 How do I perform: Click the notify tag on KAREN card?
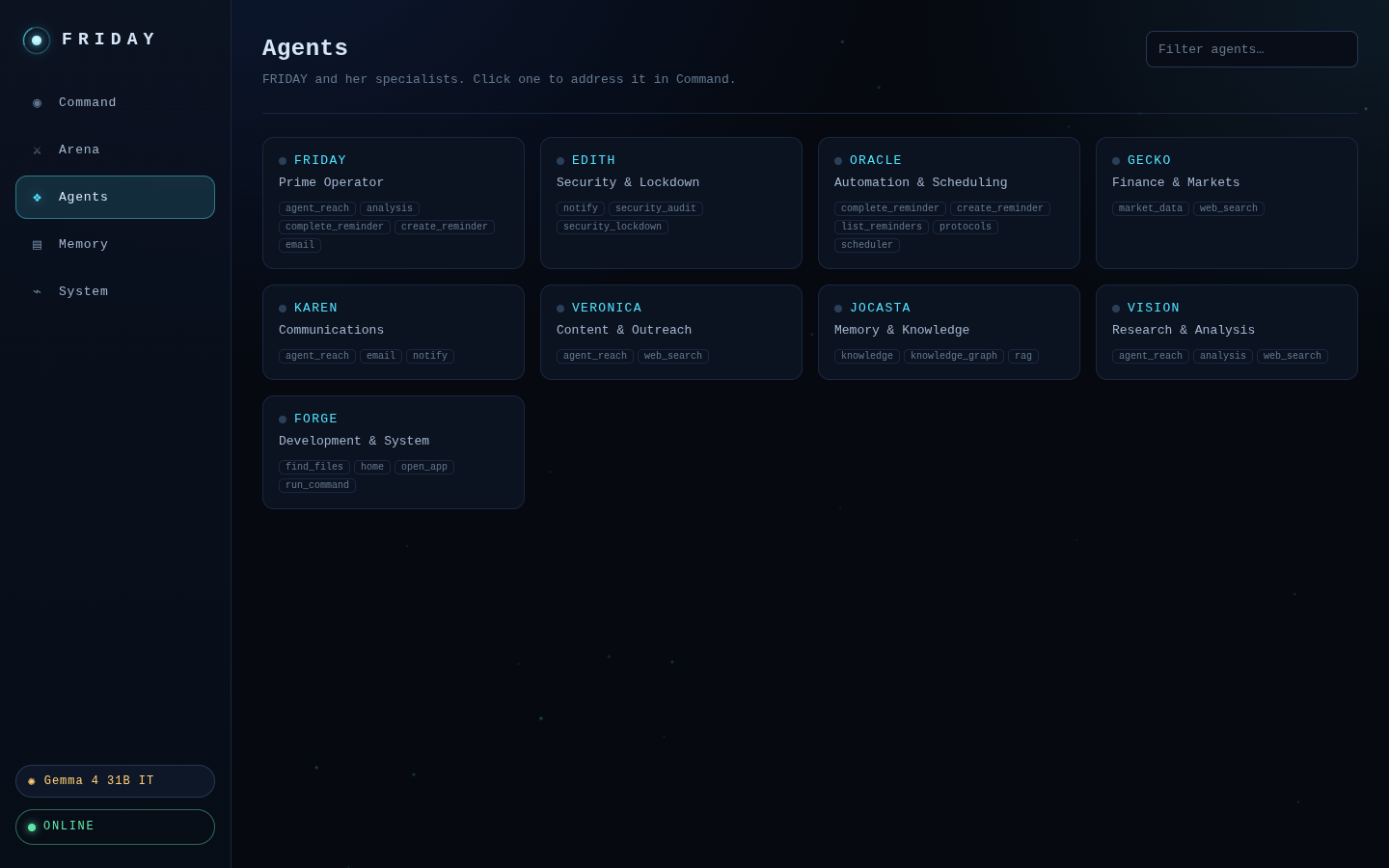pos(430,356)
